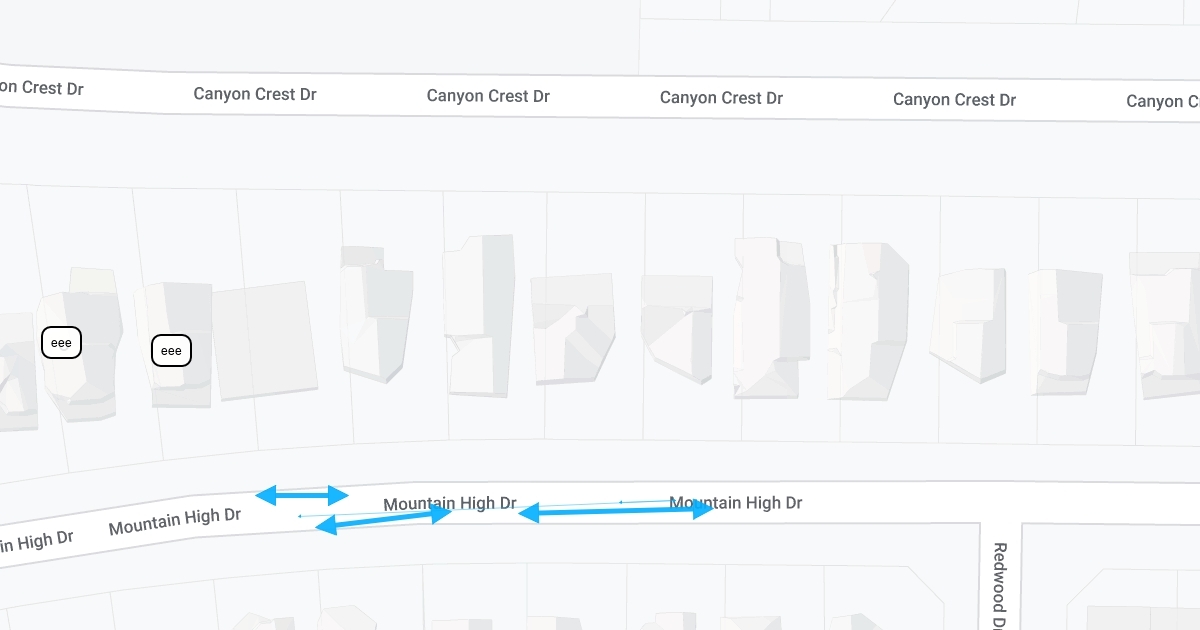Click third Canyon Crest Dr label from left
Viewport: 1200px width, 630px height.
(x=488, y=96)
